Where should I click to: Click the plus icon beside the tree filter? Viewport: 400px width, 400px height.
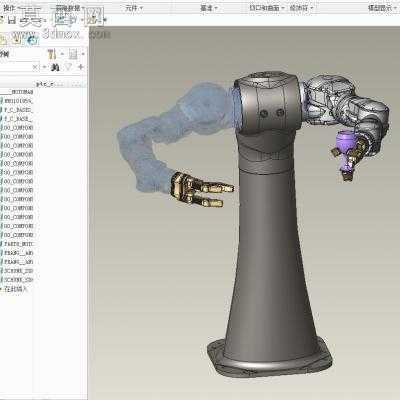point(80,67)
